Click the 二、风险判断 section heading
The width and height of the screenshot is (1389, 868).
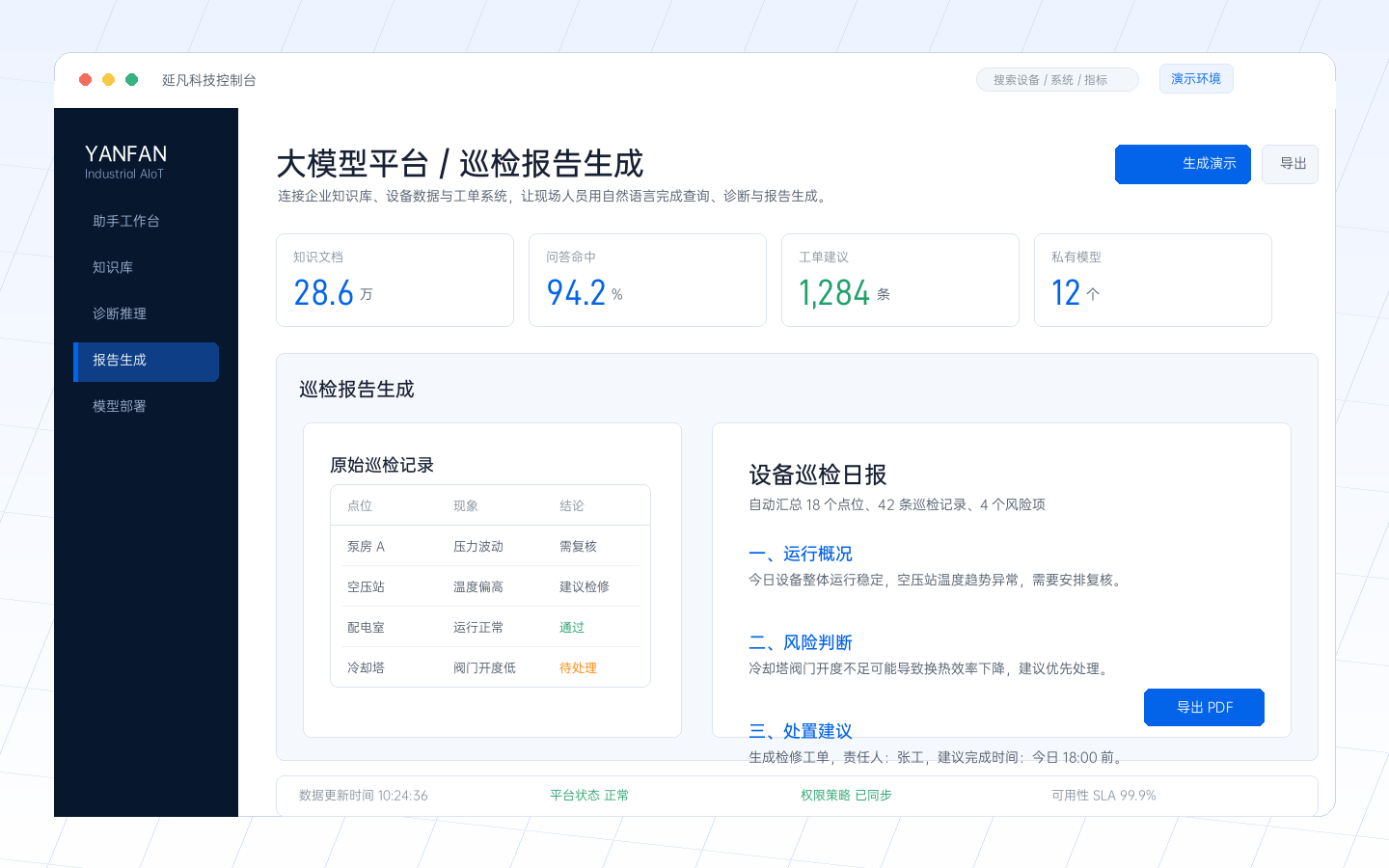[x=801, y=642]
